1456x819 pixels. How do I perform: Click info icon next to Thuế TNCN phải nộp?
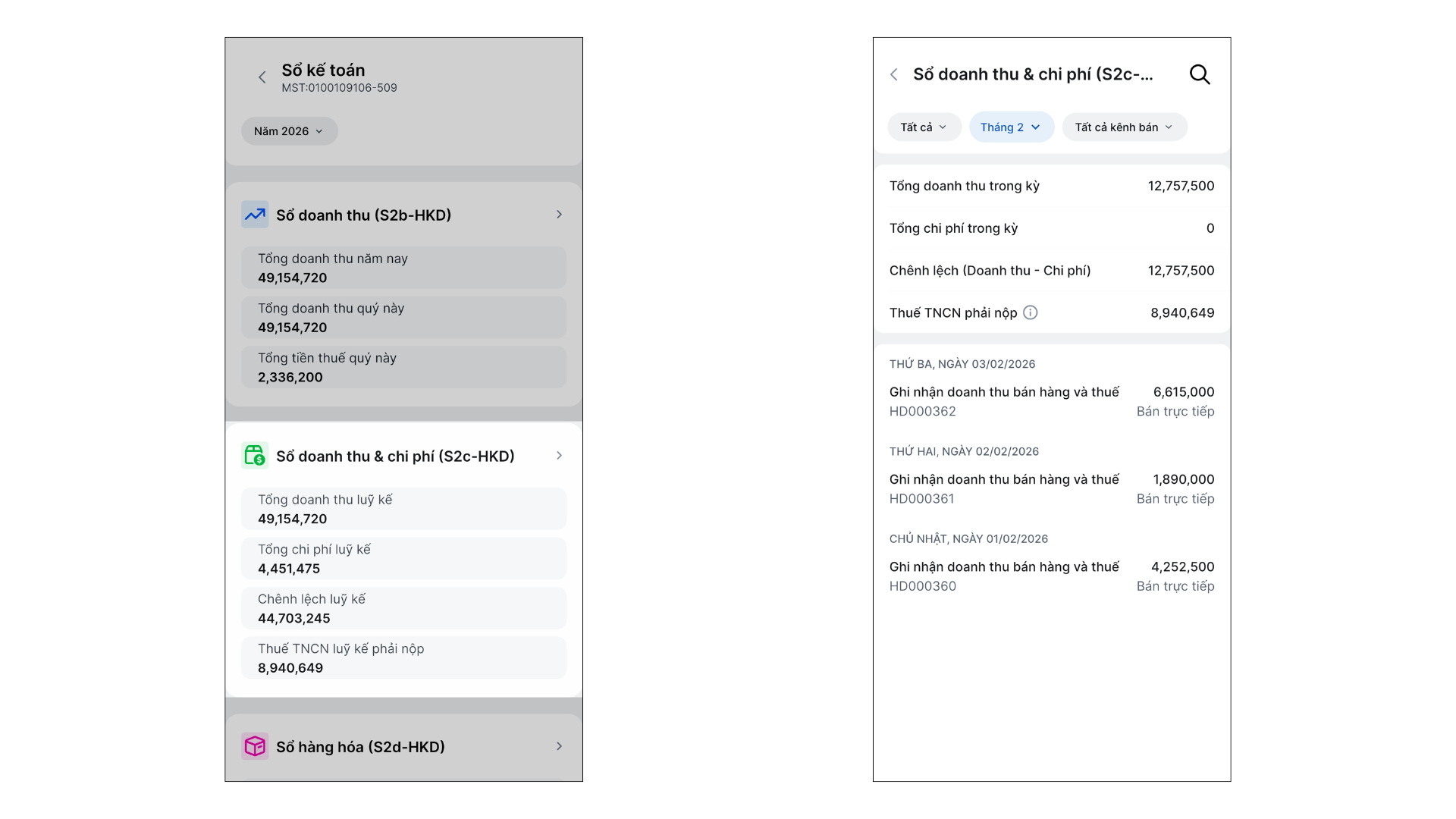[1030, 312]
